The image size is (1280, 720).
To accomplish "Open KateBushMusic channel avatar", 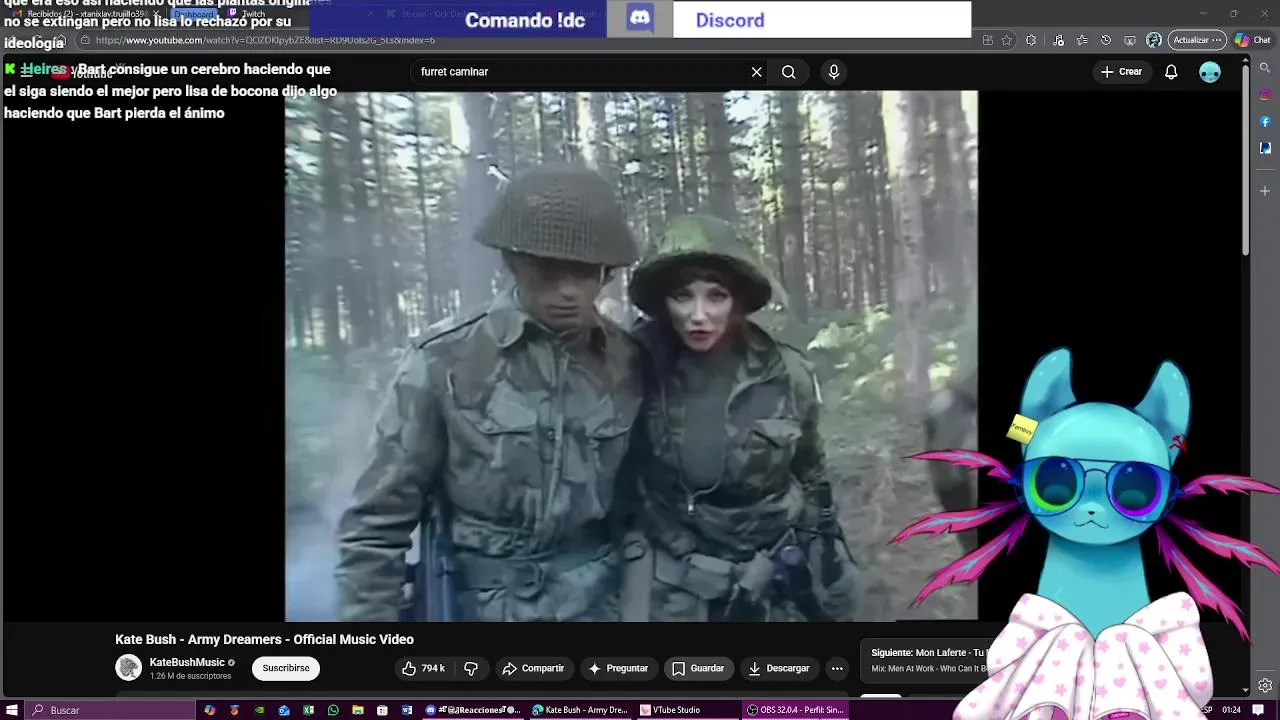I will click(129, 668).
